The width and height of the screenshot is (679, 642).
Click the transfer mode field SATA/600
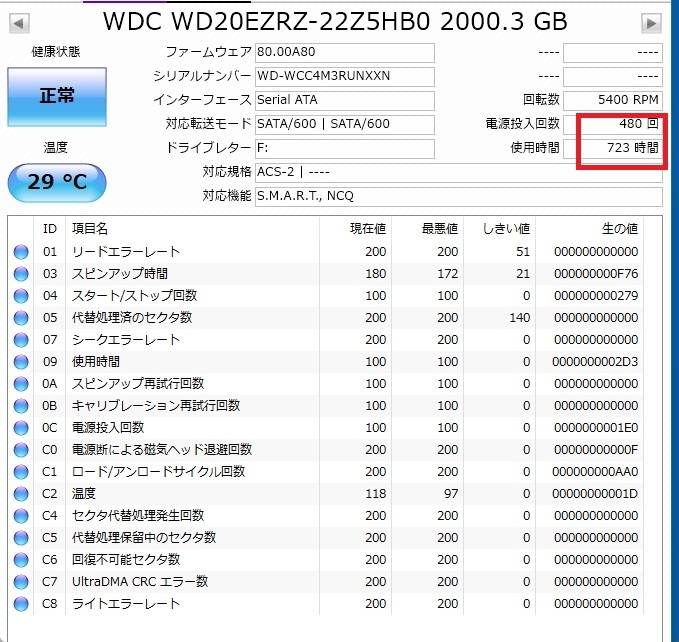tap(345, 125)
